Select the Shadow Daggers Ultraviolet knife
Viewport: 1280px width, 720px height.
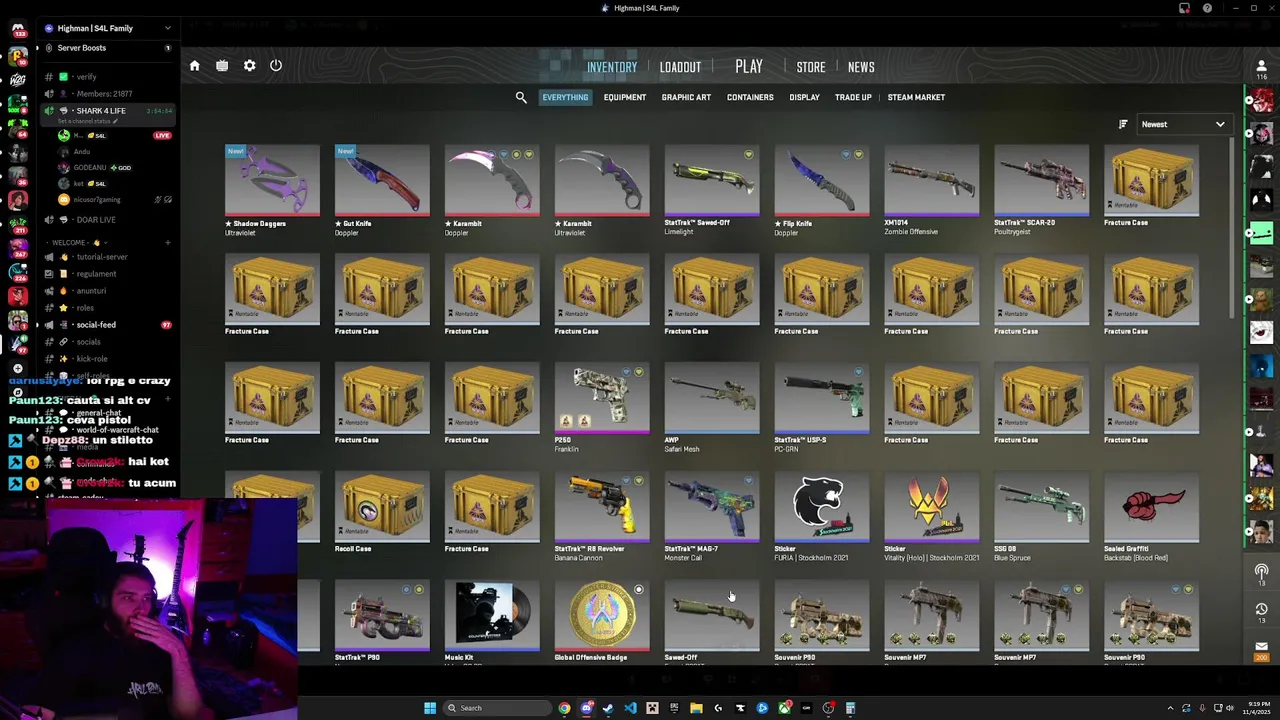click(x=272, y=191)
